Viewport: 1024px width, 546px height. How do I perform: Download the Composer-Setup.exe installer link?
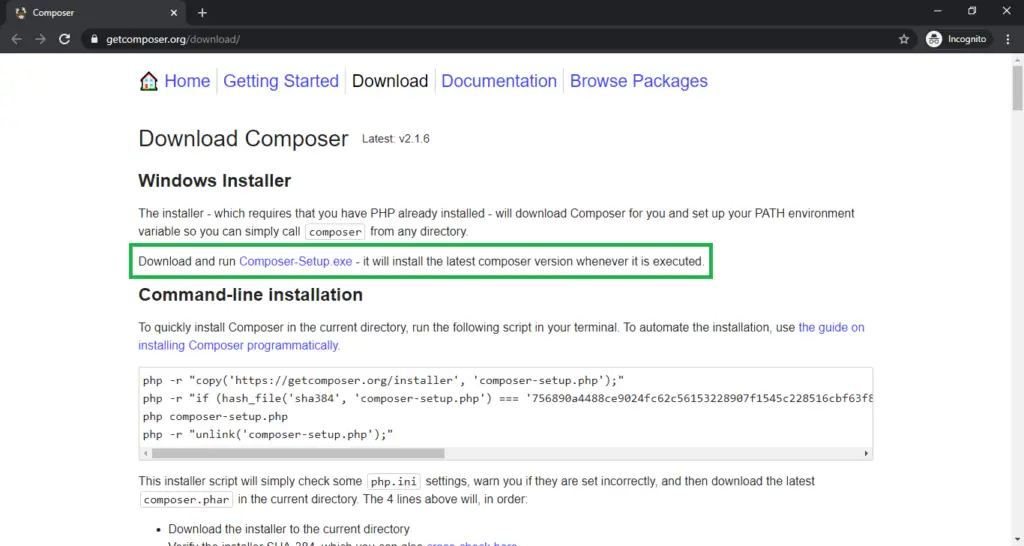pyautogui.click(x=295, y=262)
